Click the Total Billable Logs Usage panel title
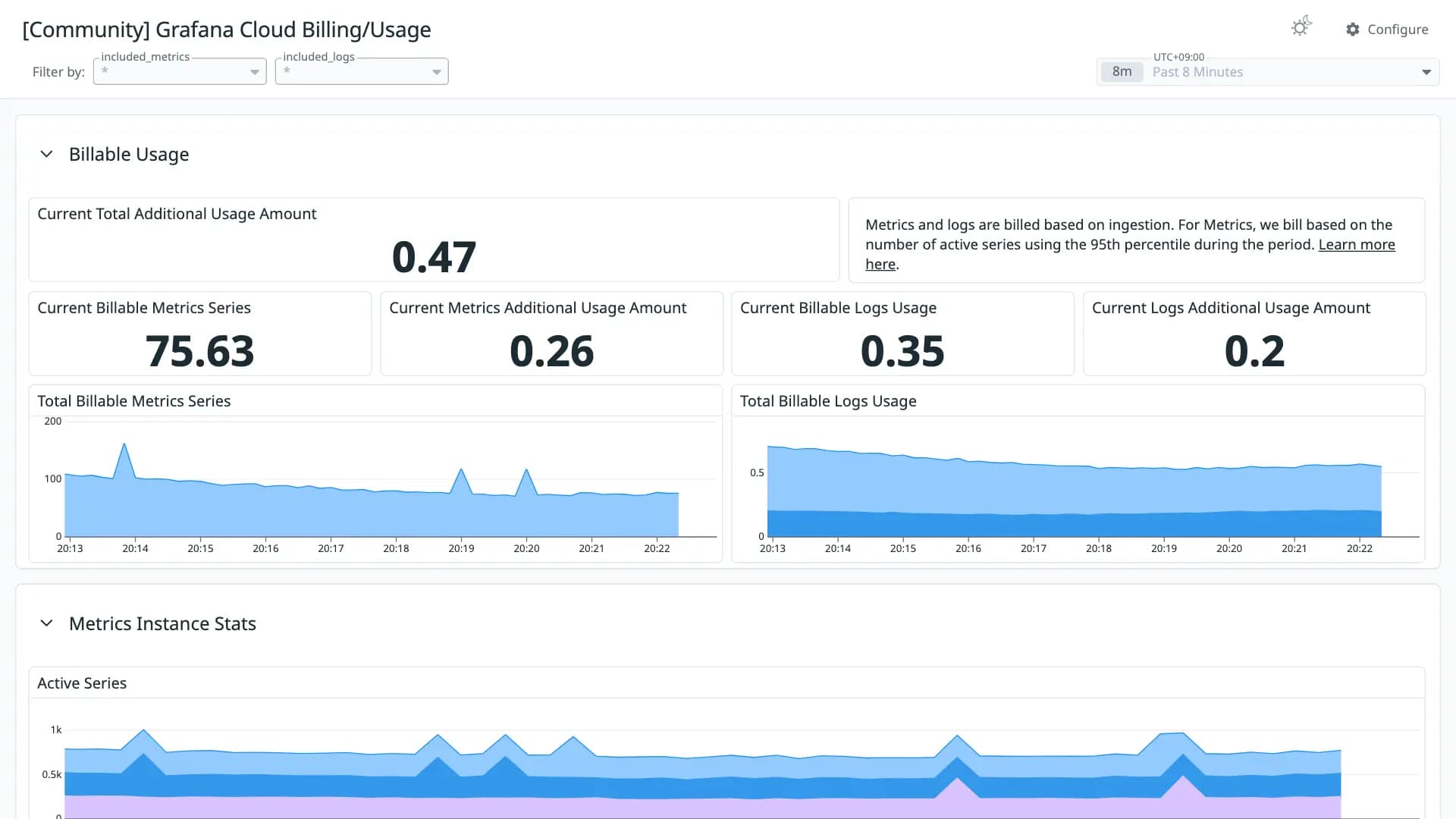This screenshot has height=819, width=1456. [828, 401]
